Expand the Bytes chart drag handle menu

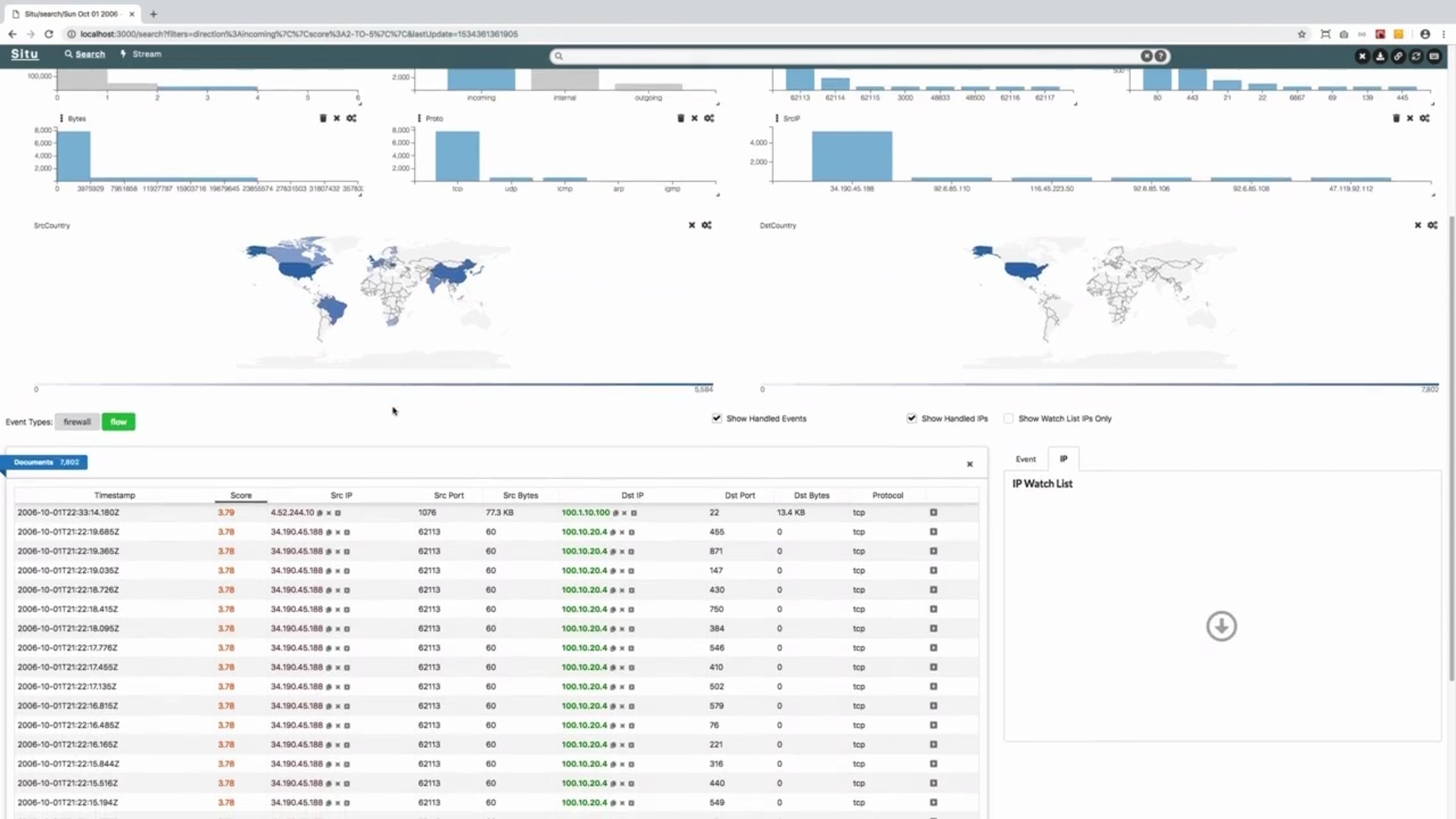click(x=61, y=118)
